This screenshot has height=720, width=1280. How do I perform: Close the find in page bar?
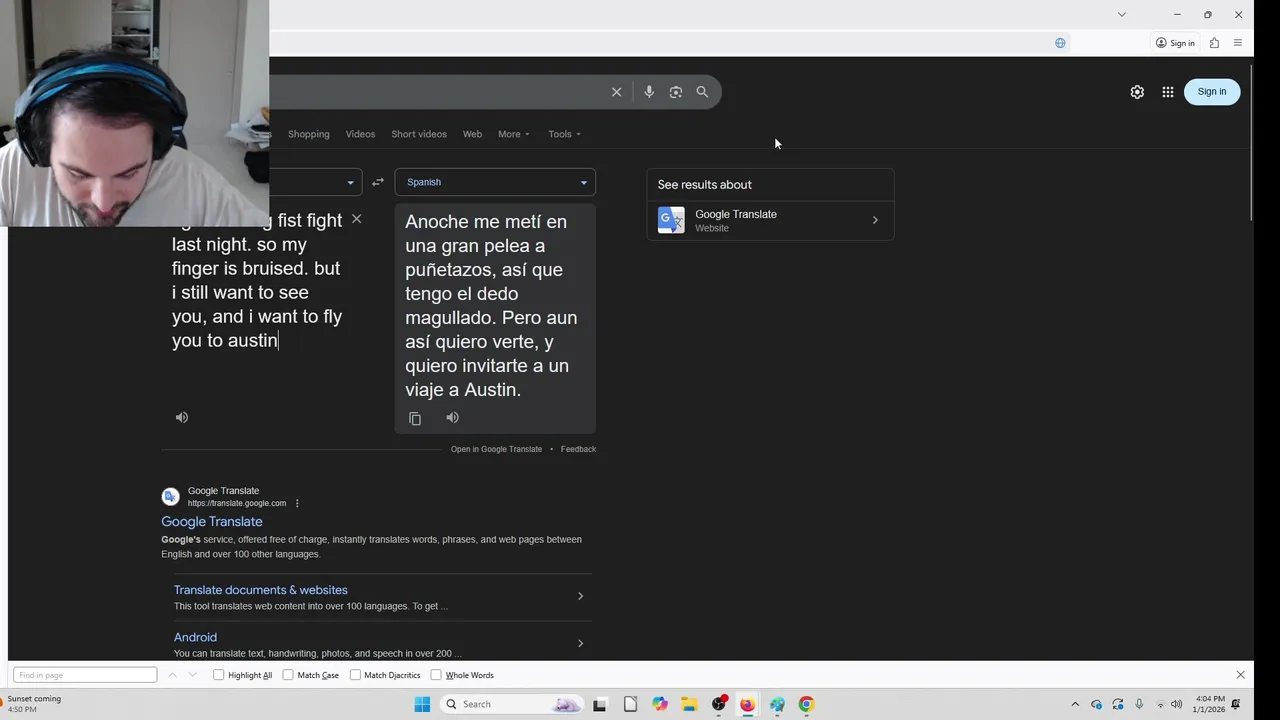[1241, 675]
